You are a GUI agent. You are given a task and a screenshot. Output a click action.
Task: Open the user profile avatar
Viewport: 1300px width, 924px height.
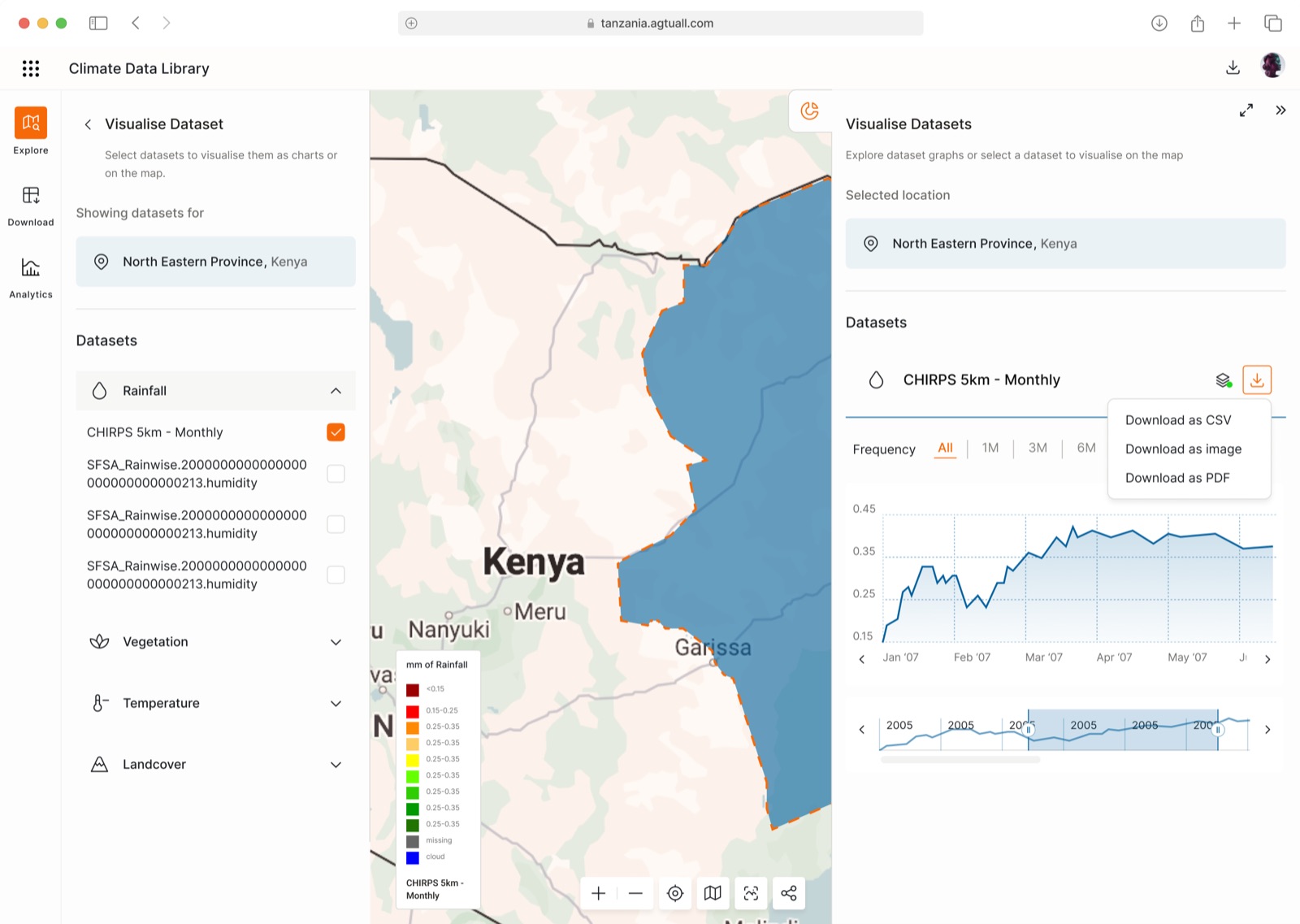coord(1272,66)
